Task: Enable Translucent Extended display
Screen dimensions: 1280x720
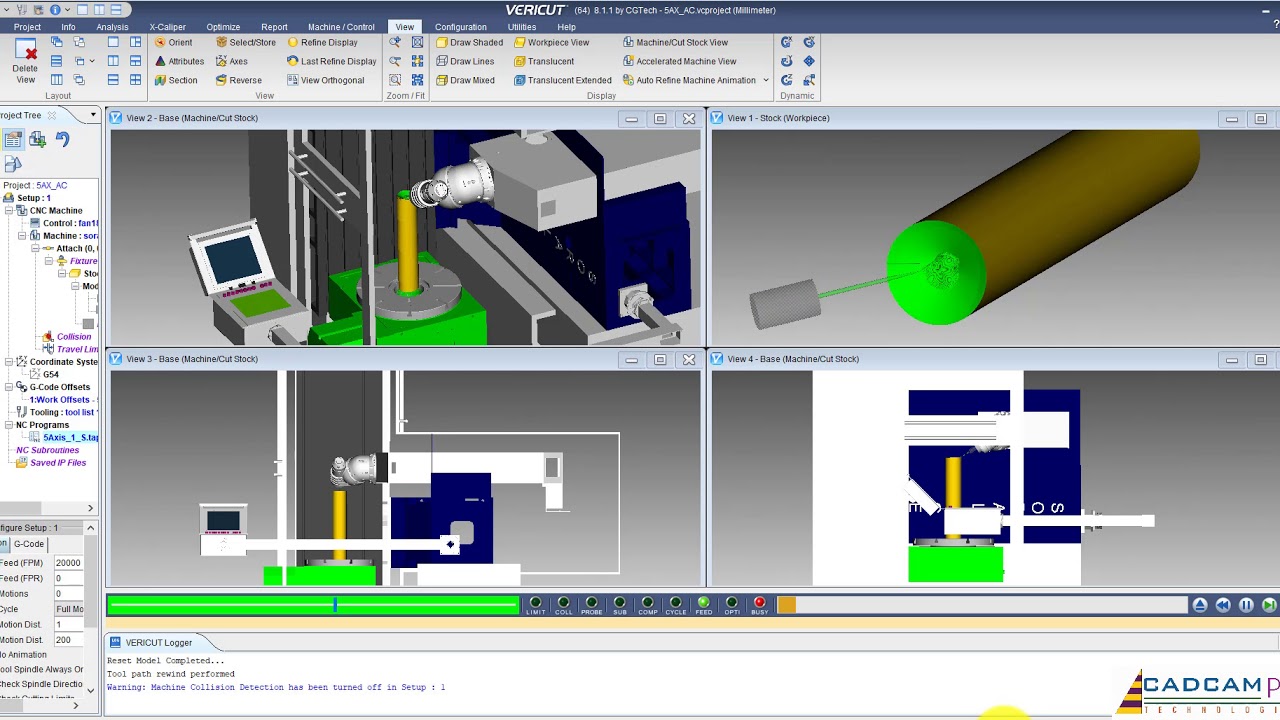Action: pyautogui.click(x=563, y=80)
